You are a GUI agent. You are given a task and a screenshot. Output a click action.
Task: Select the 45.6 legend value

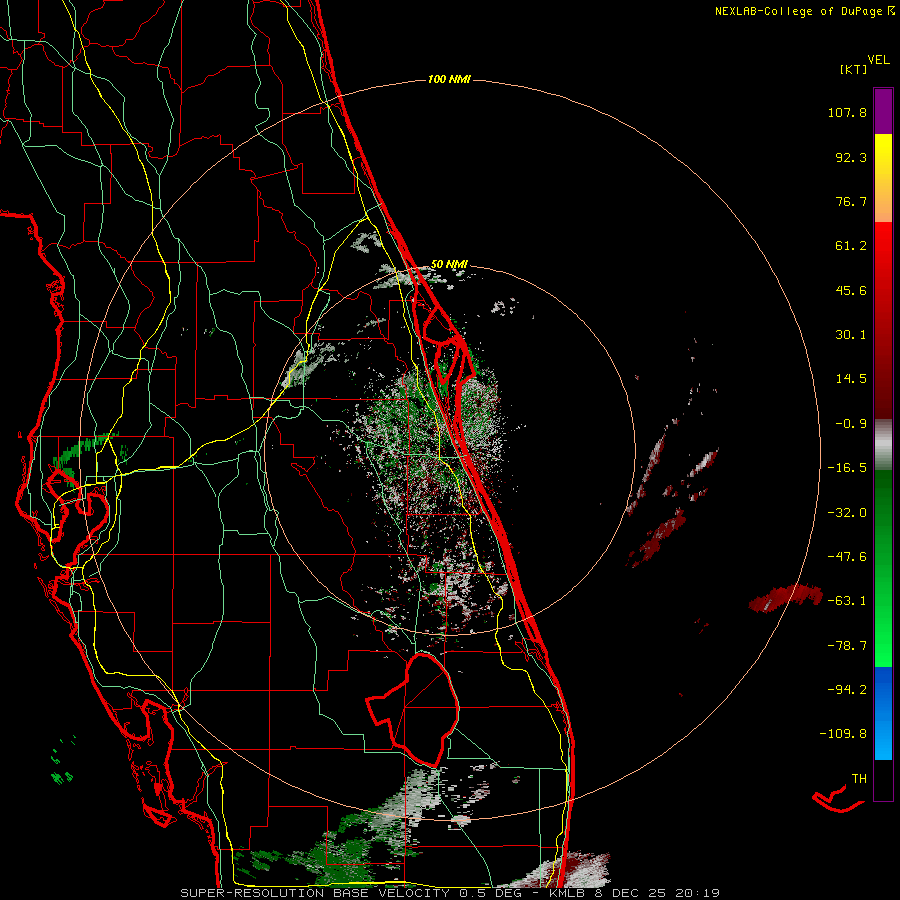pyautogui.click(x=851, y=290)
